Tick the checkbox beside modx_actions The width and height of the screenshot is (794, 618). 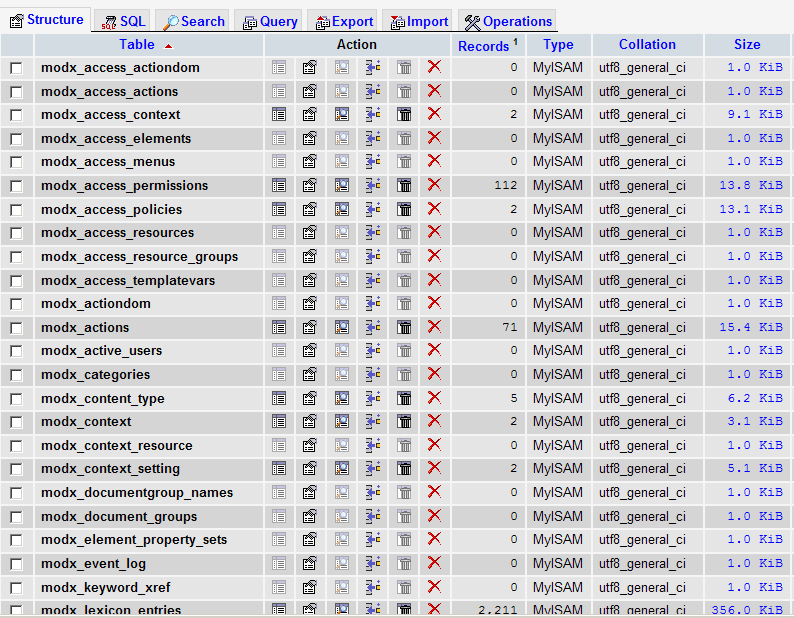click(16, 327)
